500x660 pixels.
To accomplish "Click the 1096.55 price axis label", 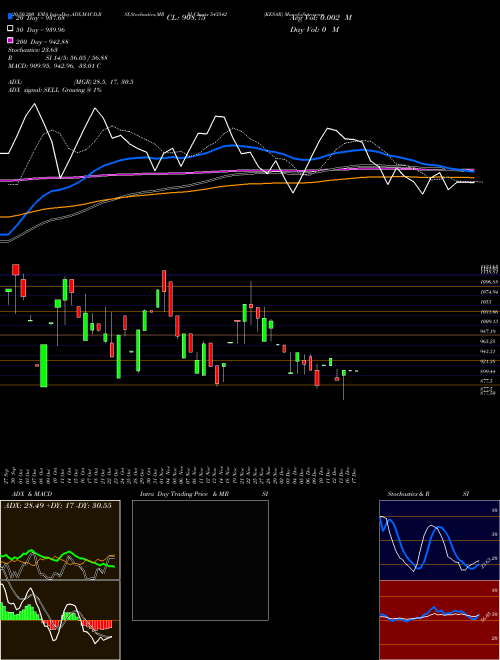I will (x=489, y=282).
